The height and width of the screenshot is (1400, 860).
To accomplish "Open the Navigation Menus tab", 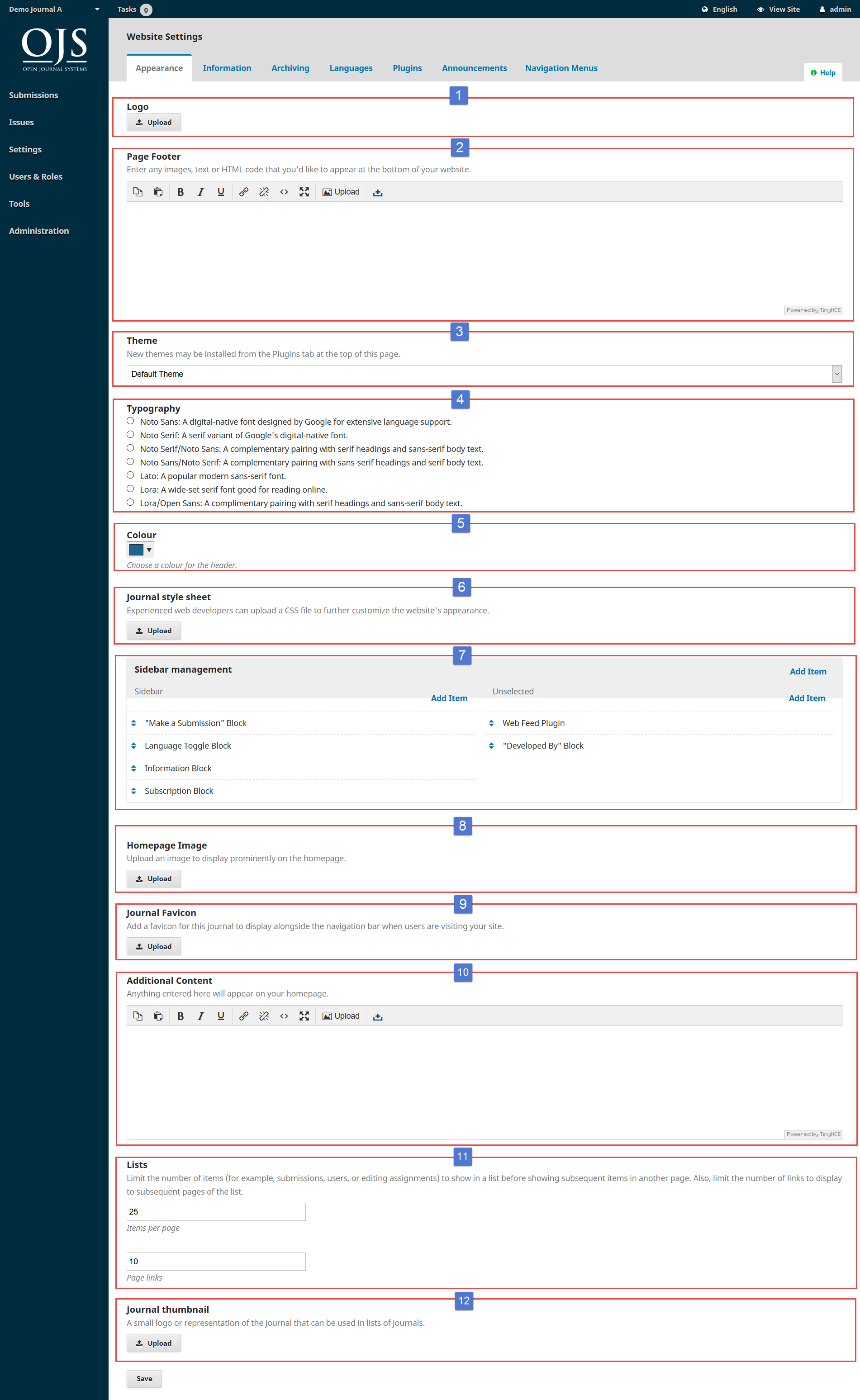I will pyautogui.click(x=561, y=68).
